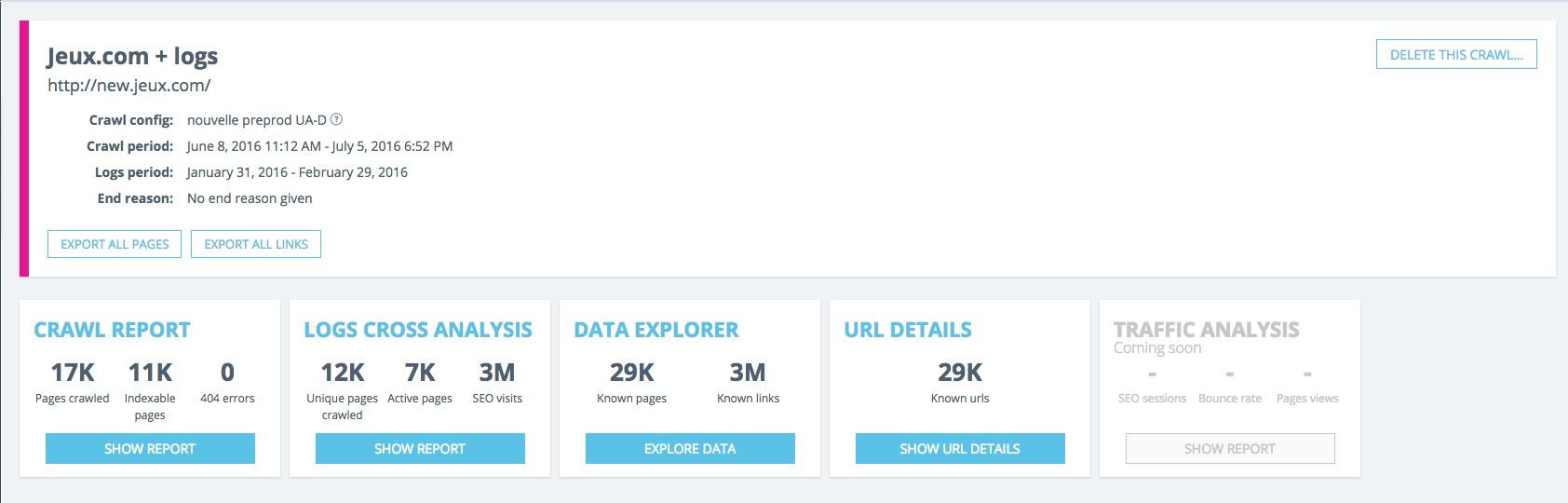The width and height of the screenshot is (1568, 503).
Task: Click the 7K active pages value
Action: click(420, 373)
